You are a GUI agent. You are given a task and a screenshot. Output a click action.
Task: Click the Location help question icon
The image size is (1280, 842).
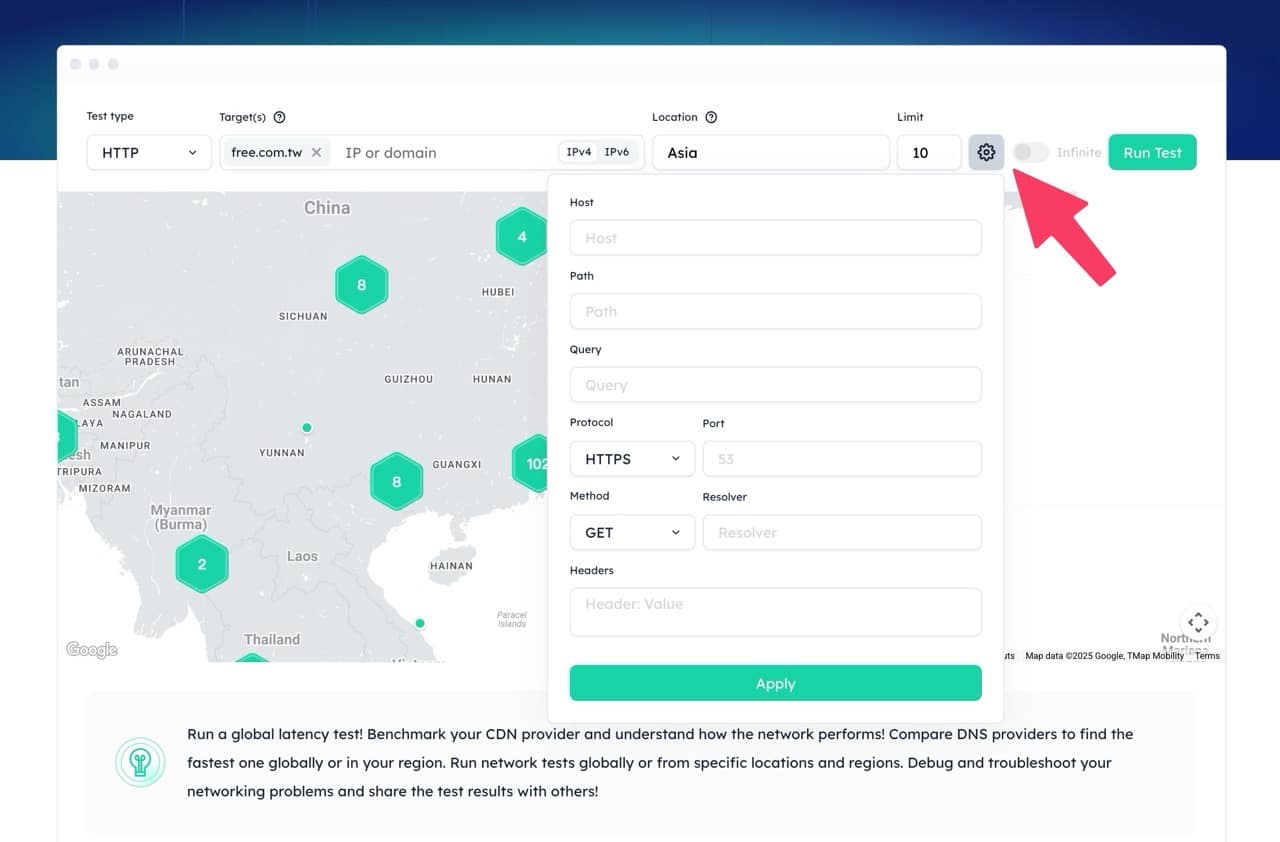[x=711, y=117]
